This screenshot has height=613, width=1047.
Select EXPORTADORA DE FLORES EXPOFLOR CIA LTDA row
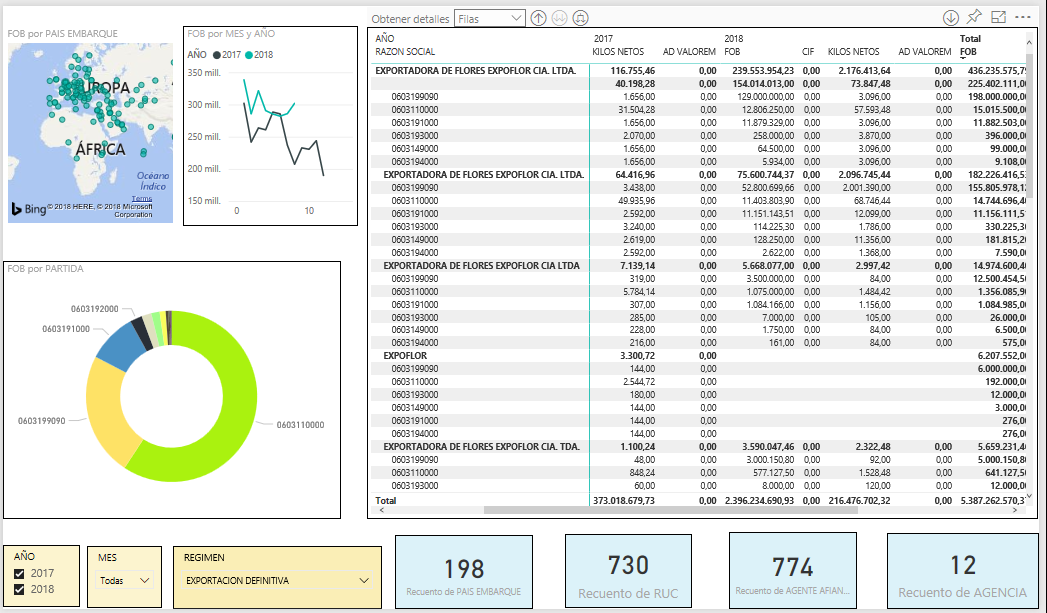pyautogui.click(x=481, y=265)
